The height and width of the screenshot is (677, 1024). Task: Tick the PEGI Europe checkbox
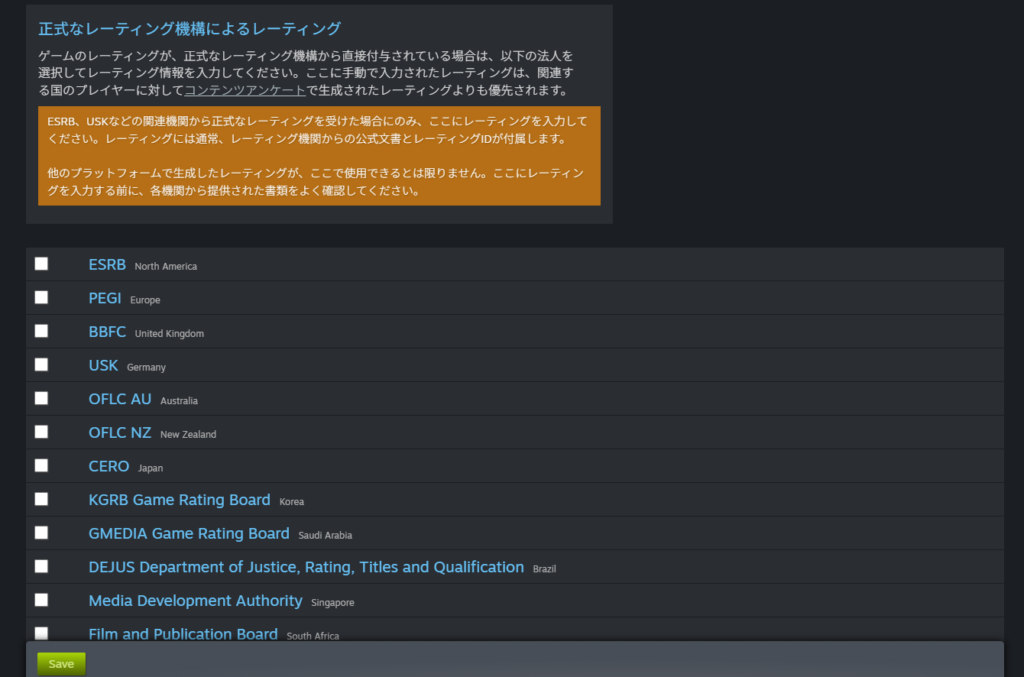coord(41,297)
